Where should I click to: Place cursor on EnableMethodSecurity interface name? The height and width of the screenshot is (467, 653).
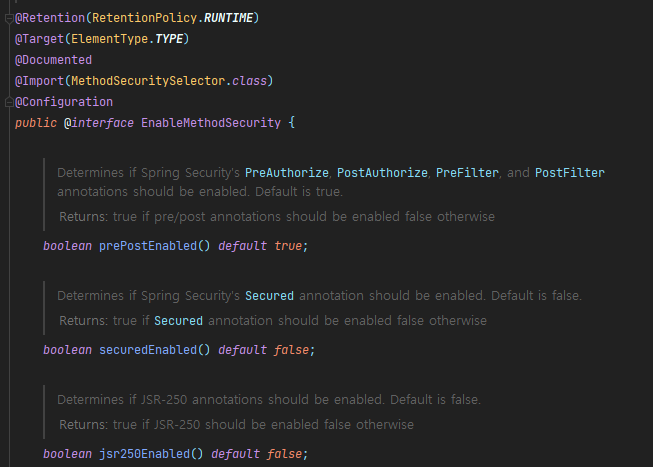pos(211,123)
